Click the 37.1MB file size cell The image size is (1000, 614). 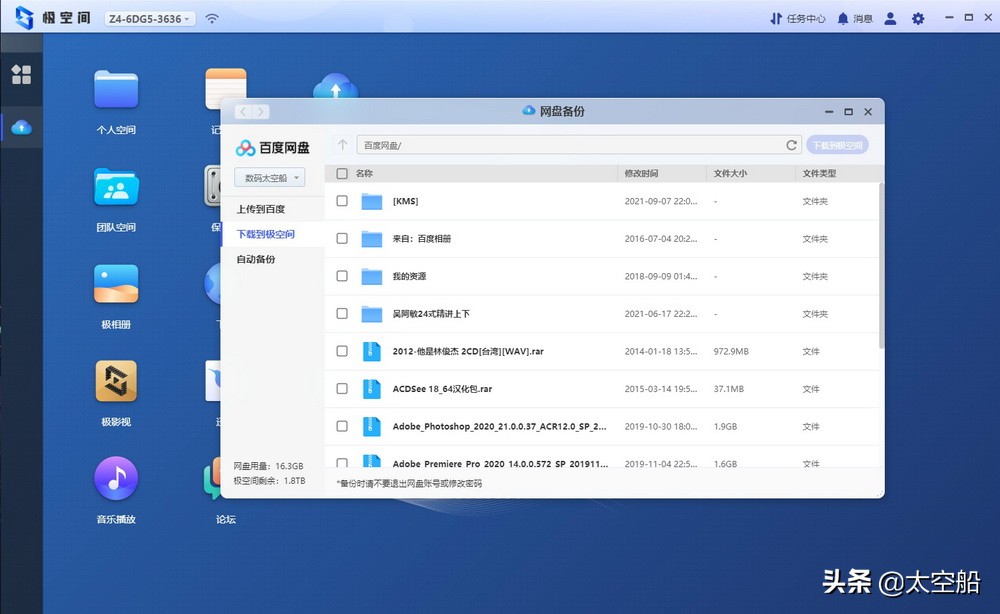[728, 389]
